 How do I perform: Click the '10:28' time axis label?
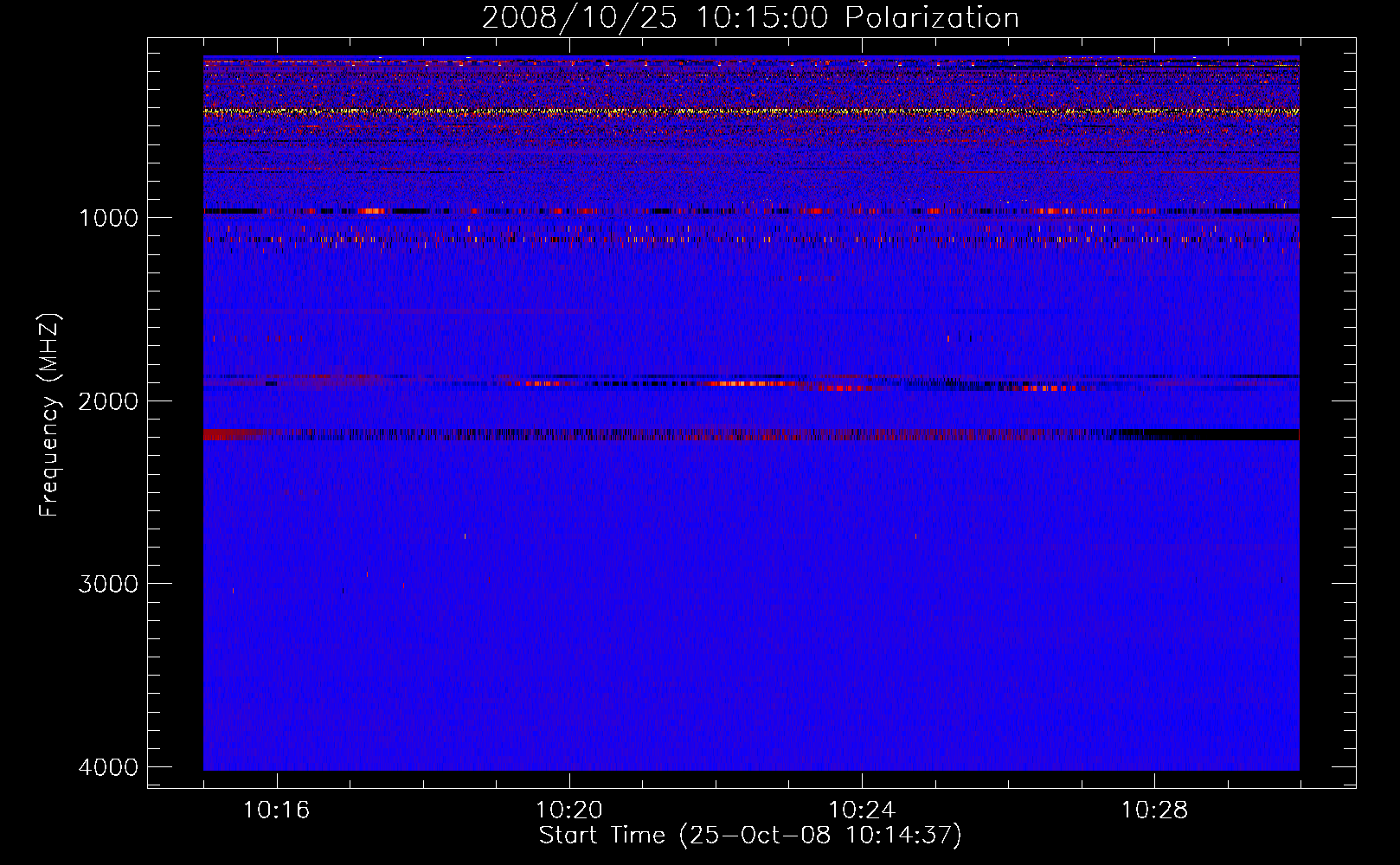point(1154,811)
